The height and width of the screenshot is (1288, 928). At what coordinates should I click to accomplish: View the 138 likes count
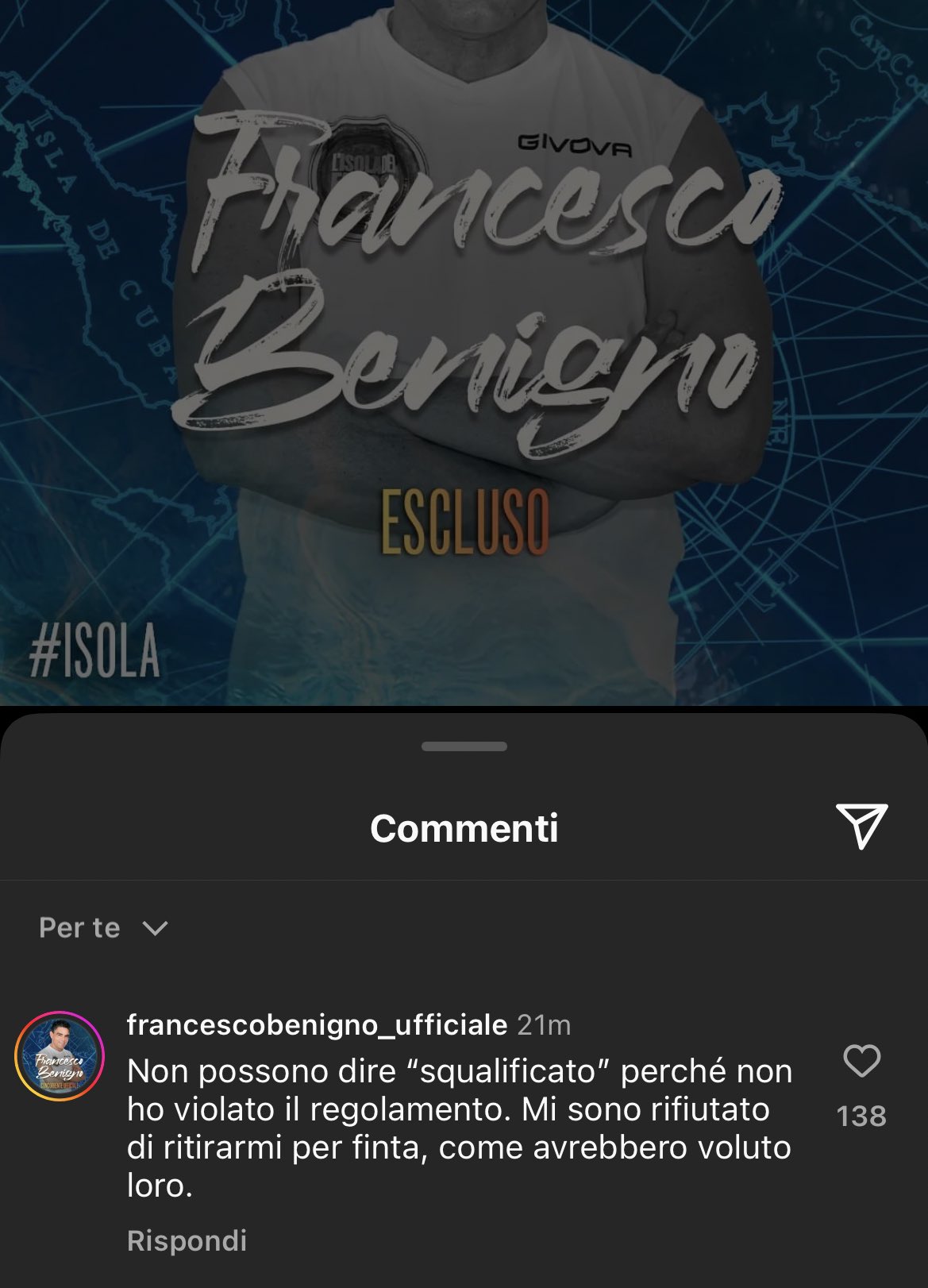(861, 1116)
